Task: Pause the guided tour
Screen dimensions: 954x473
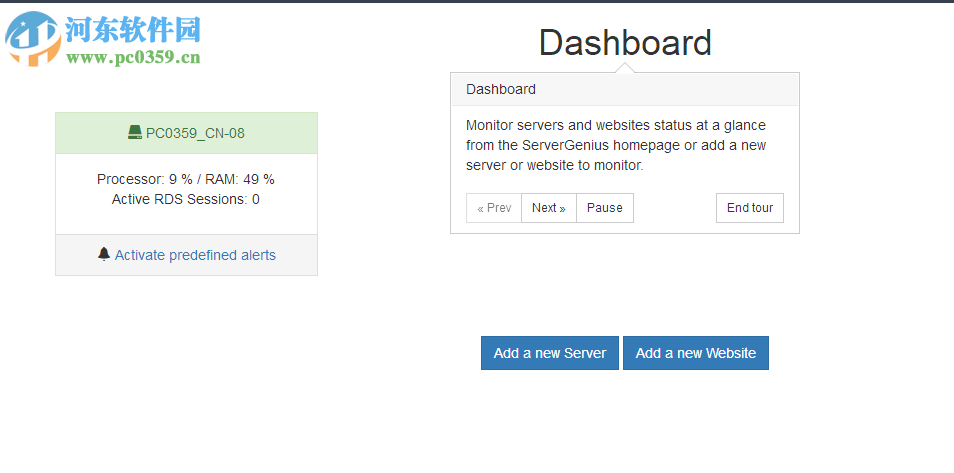Action: coord(605,208)
